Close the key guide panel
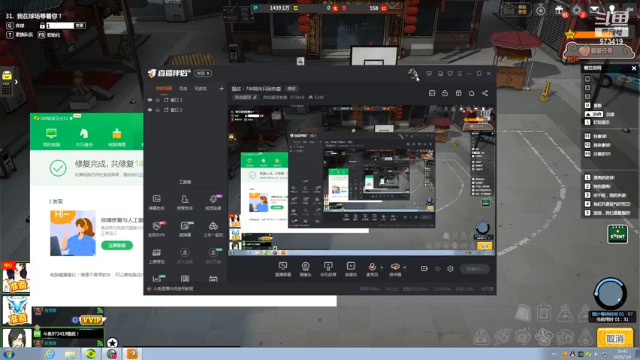 click(634, 68)
